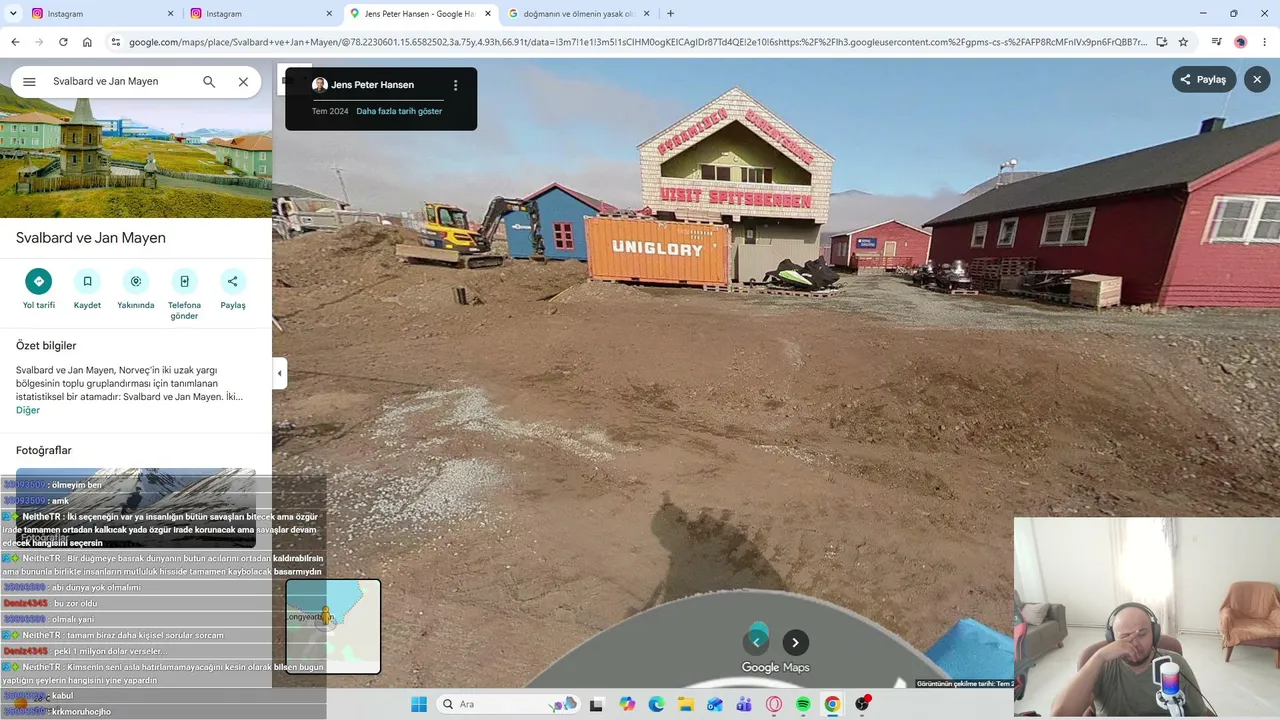Get directions with Yol tarifi button
1280x720 pixels.
click(39, 289)
